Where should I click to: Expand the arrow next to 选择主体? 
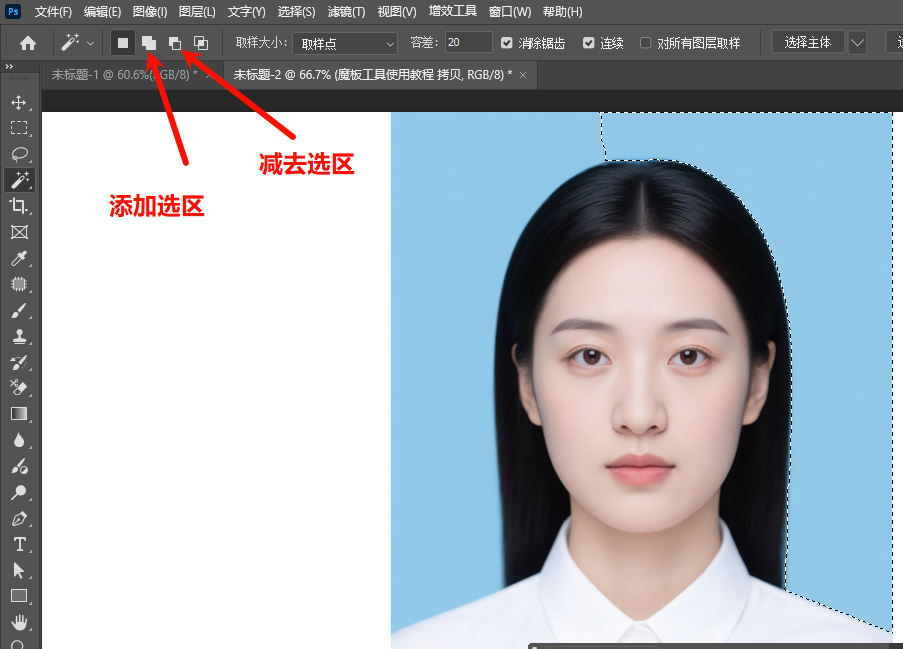[x=857, y=43]
